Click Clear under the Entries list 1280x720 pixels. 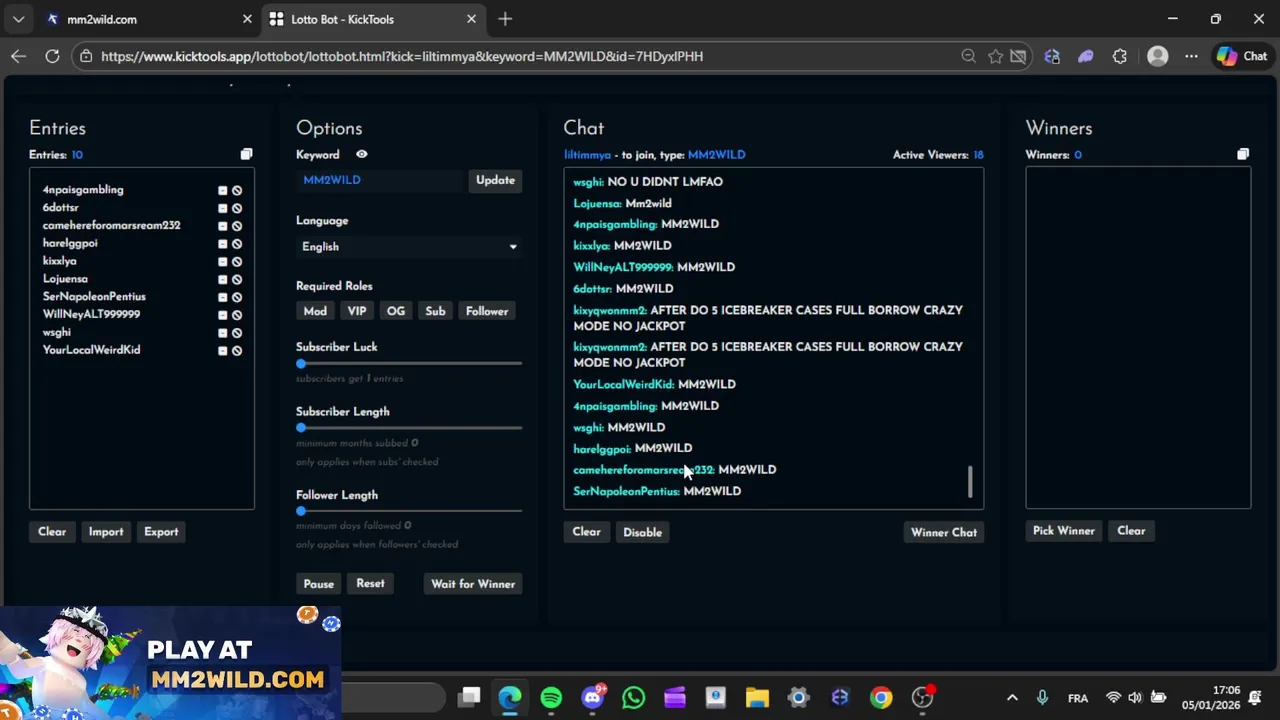(52, 532)
